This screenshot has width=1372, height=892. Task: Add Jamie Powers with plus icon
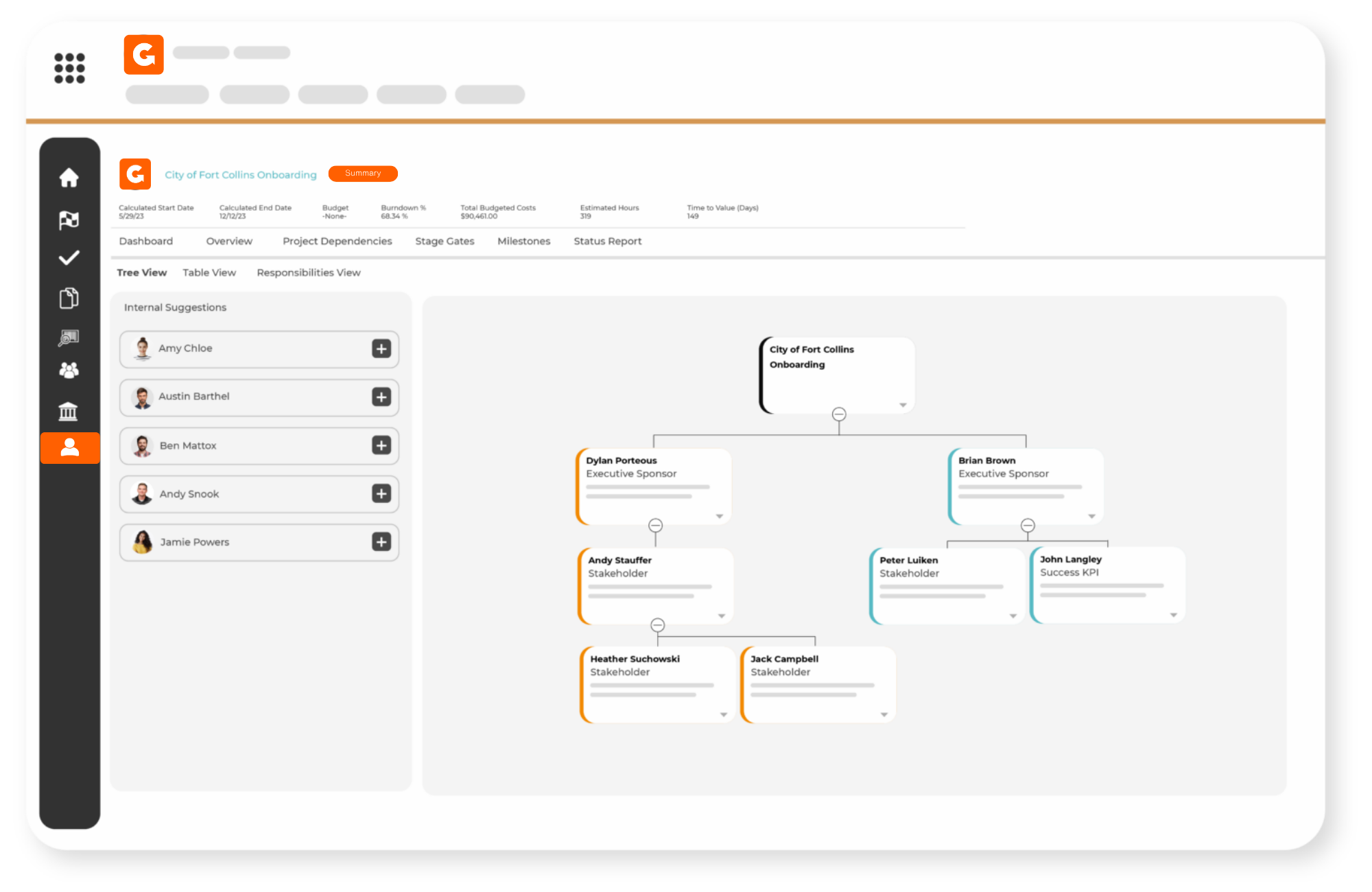point(381,542)
